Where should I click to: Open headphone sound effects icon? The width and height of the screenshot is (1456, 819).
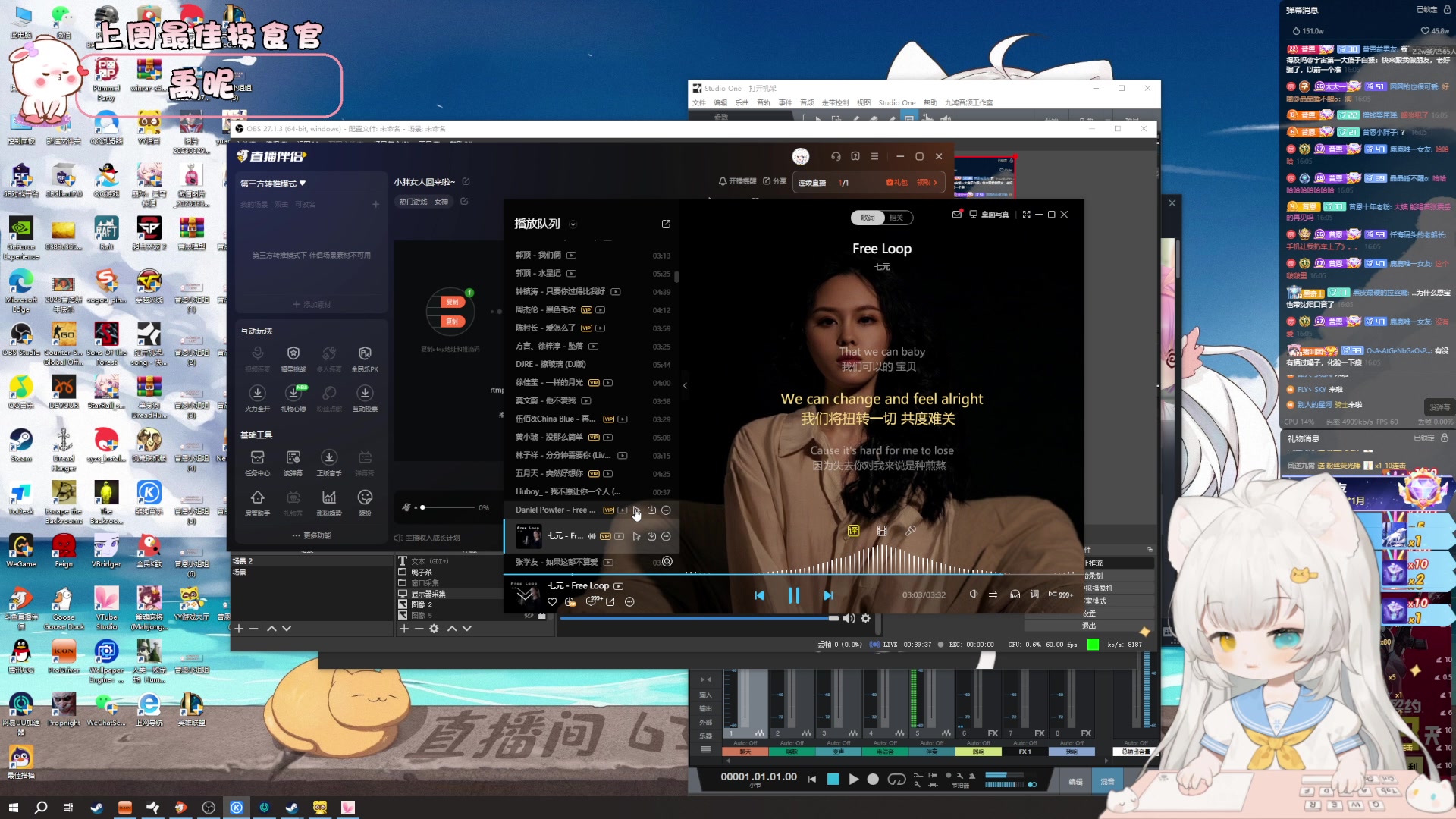1015,595
